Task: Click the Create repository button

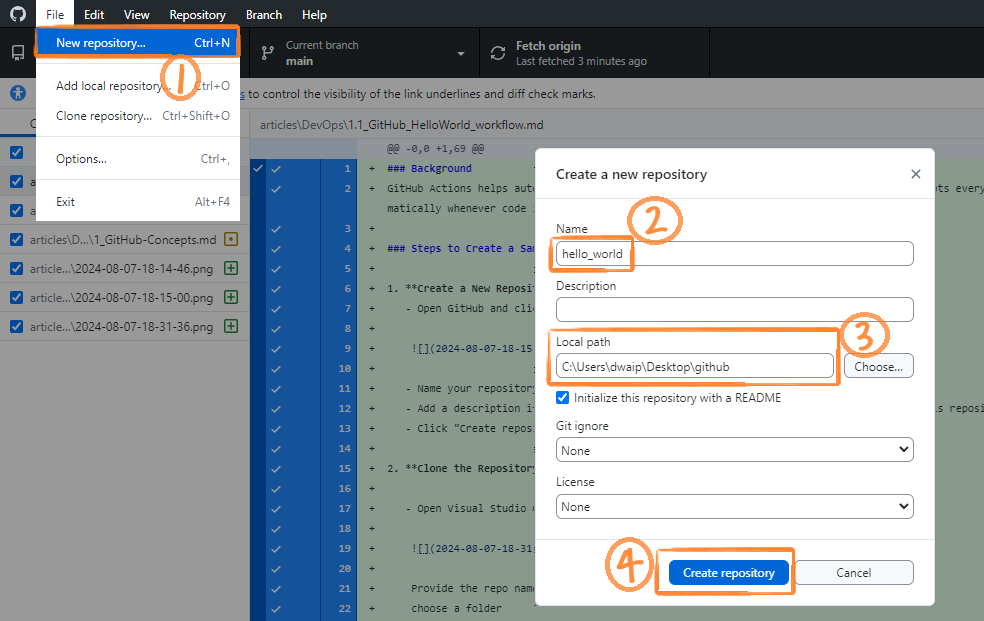Action: pyautogui.click(x=729, y=572)
